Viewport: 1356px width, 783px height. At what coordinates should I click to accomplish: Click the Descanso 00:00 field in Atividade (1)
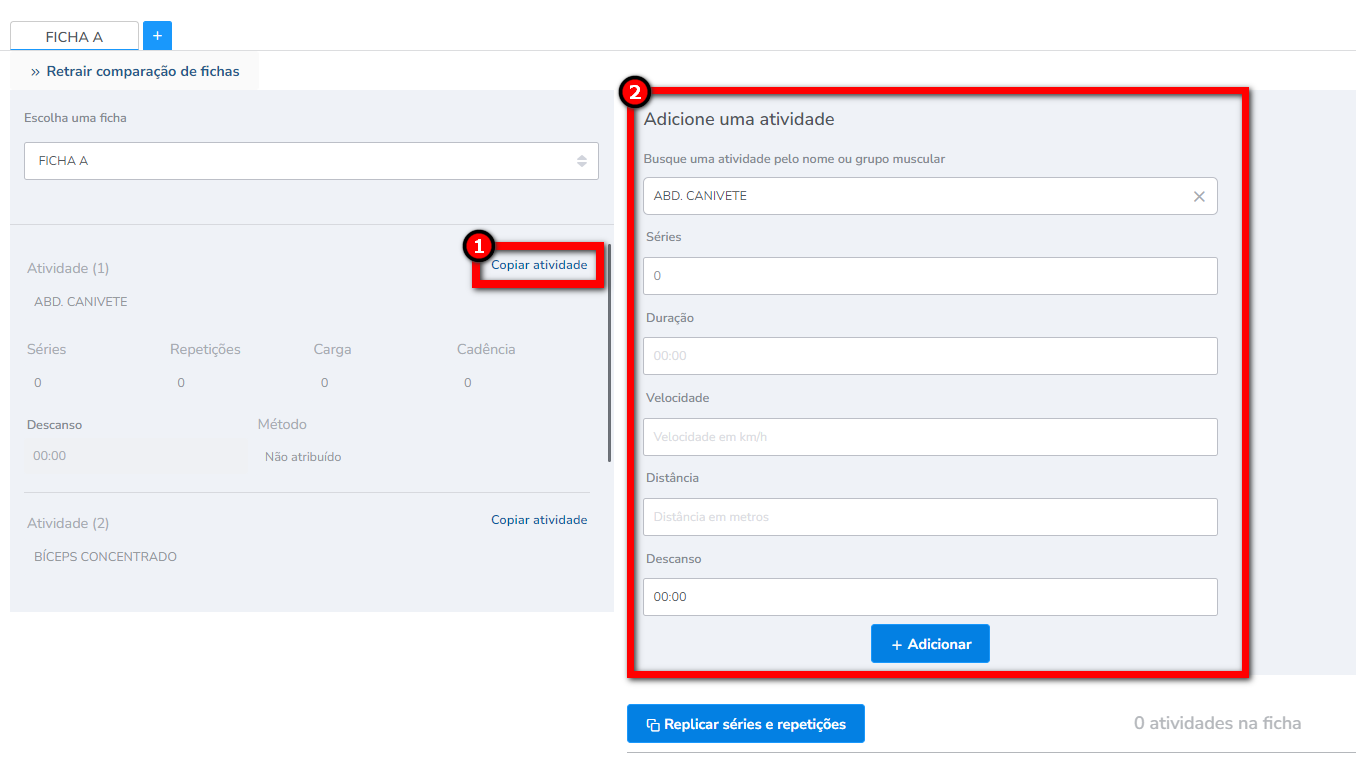coord(135,456)
